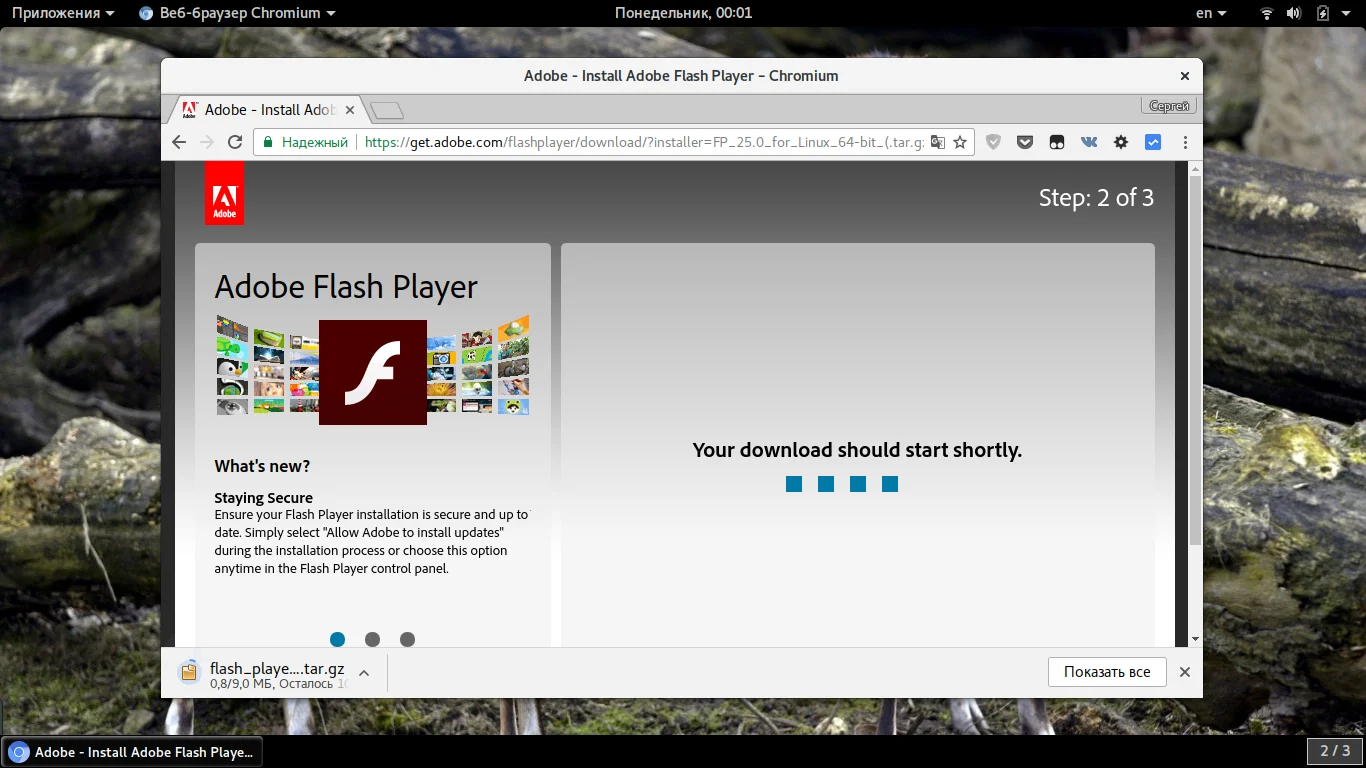Click the green padlock security icon
1366x768 pixels.
click(x=267, y=142)
